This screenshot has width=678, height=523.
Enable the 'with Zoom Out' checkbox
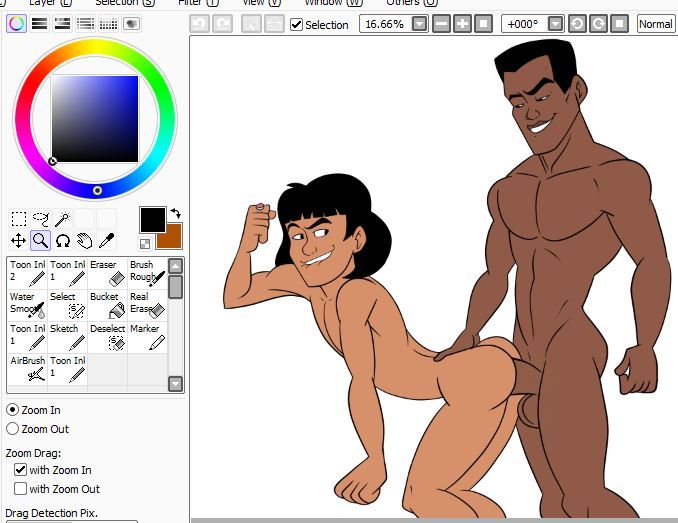(x=21, y=489)
